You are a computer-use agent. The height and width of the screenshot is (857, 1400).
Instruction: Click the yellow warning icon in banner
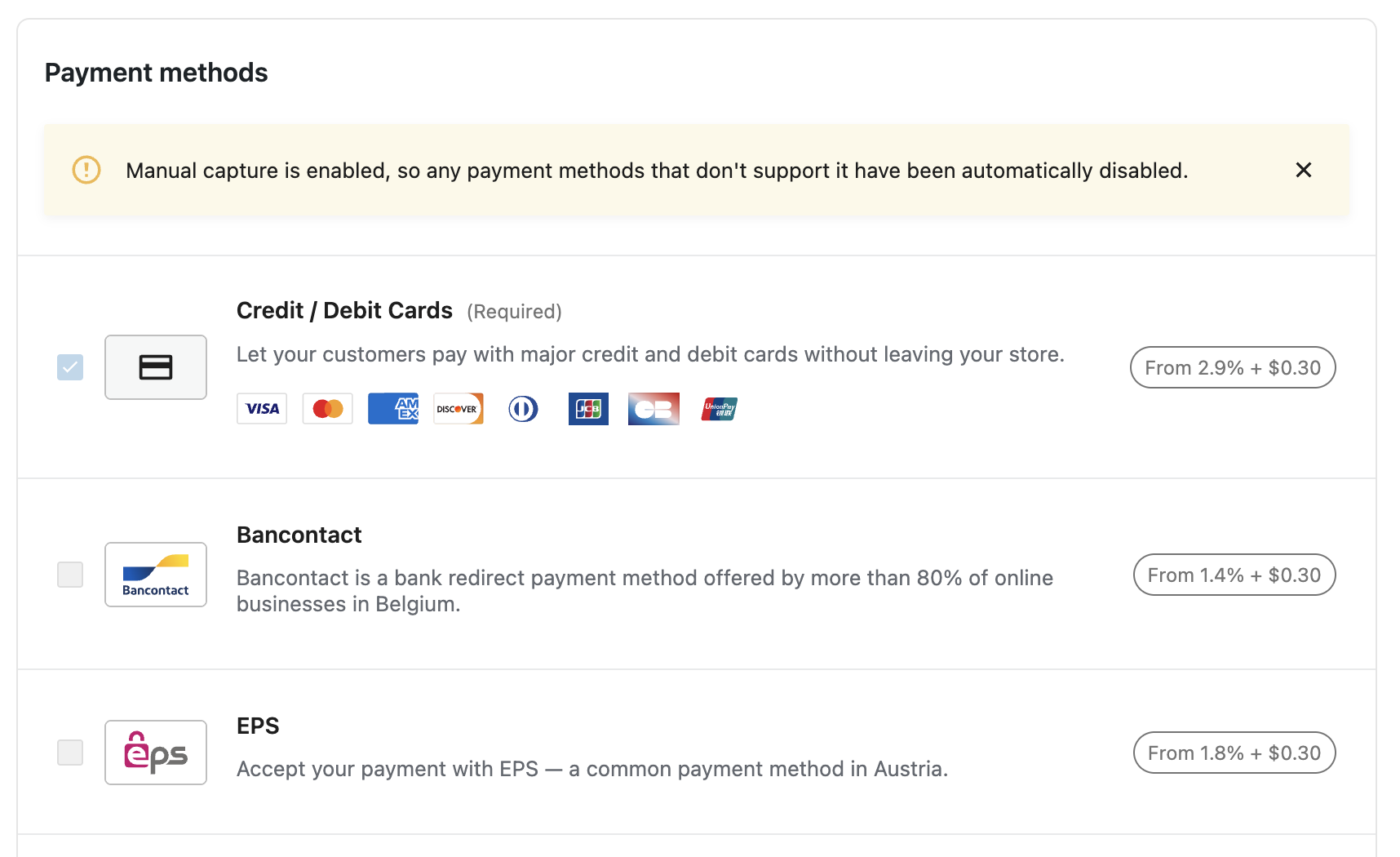pos(86,170)
